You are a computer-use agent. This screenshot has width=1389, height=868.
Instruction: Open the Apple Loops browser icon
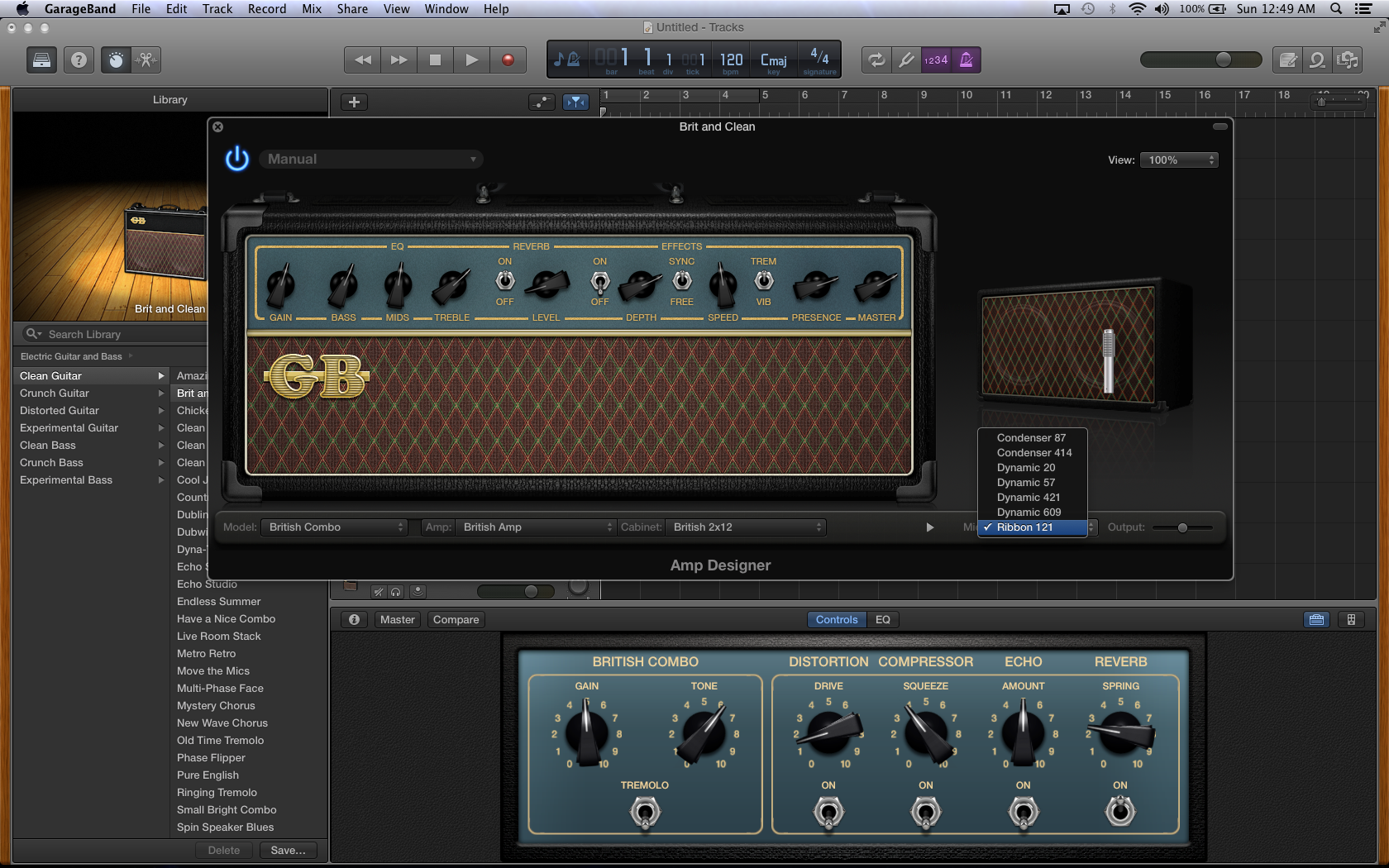point(1317,60)
